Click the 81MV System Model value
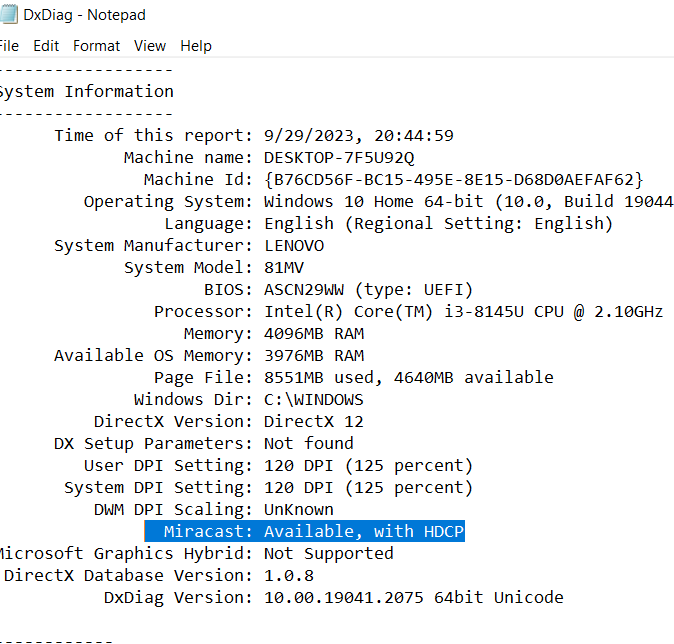Screen dimensions: 674x644 point(284,268)
